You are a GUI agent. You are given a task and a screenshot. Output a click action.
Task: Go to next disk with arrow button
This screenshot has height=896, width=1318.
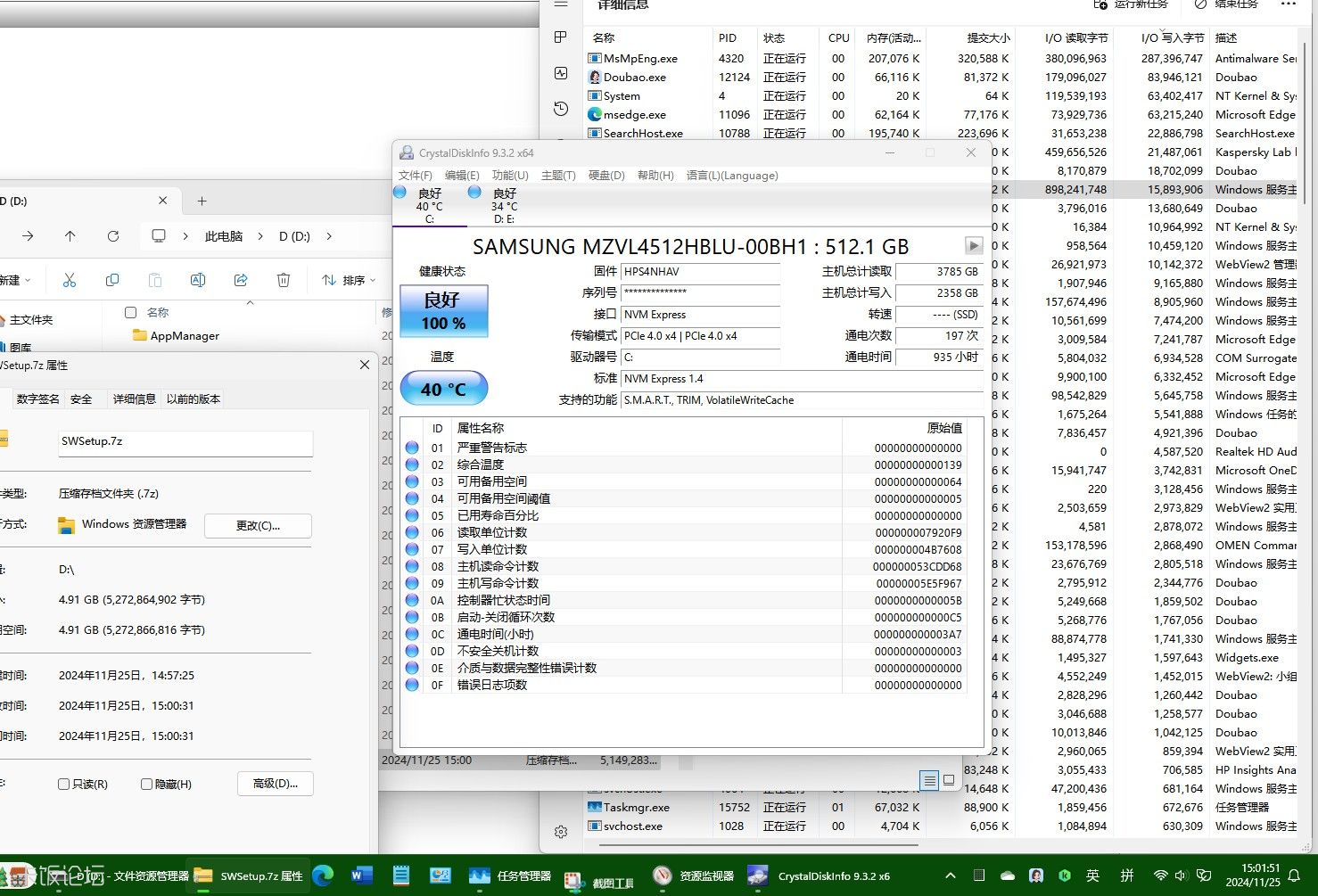974,245
